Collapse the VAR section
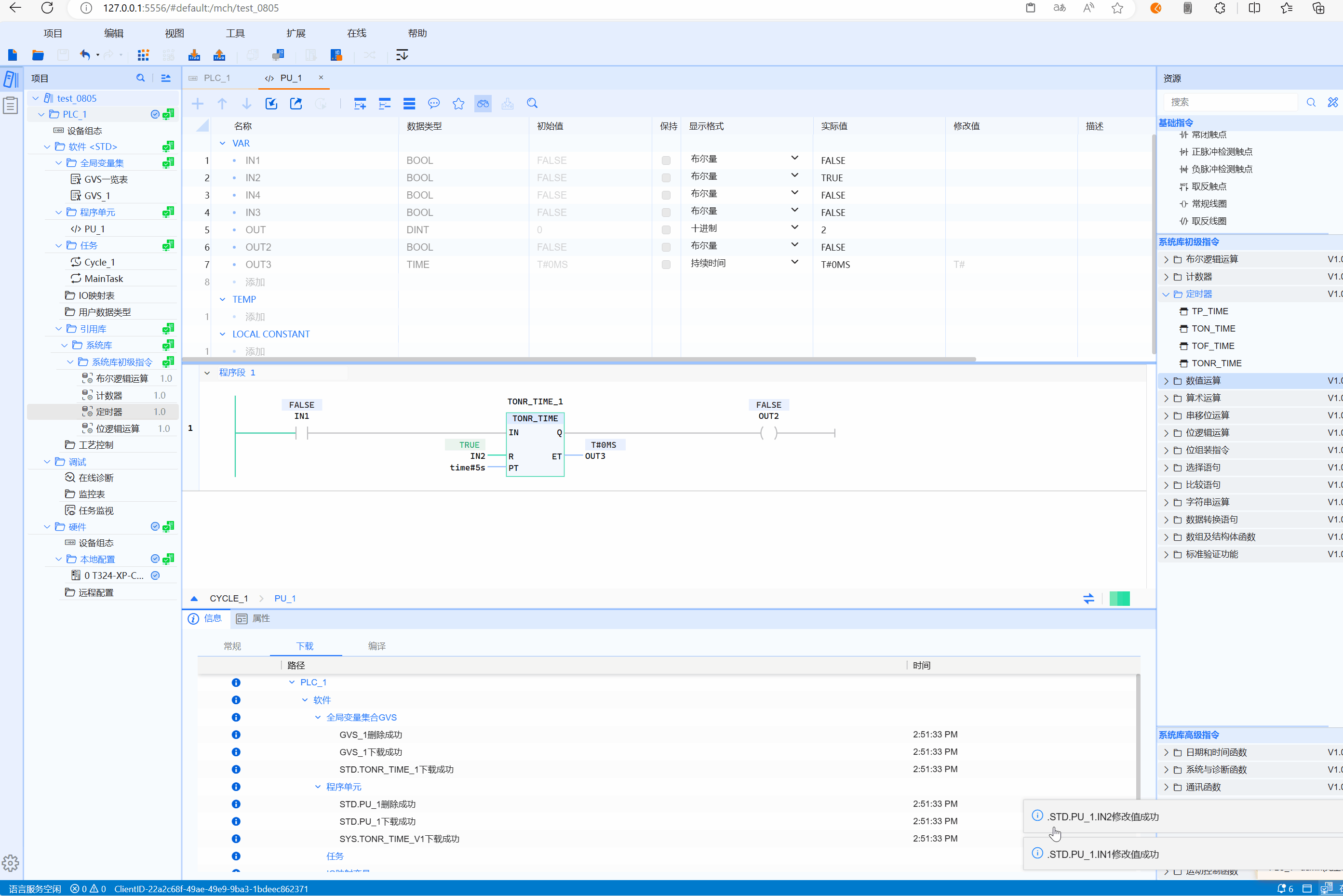This screenshot has height=896, width=1343. (x=222, y=144)
